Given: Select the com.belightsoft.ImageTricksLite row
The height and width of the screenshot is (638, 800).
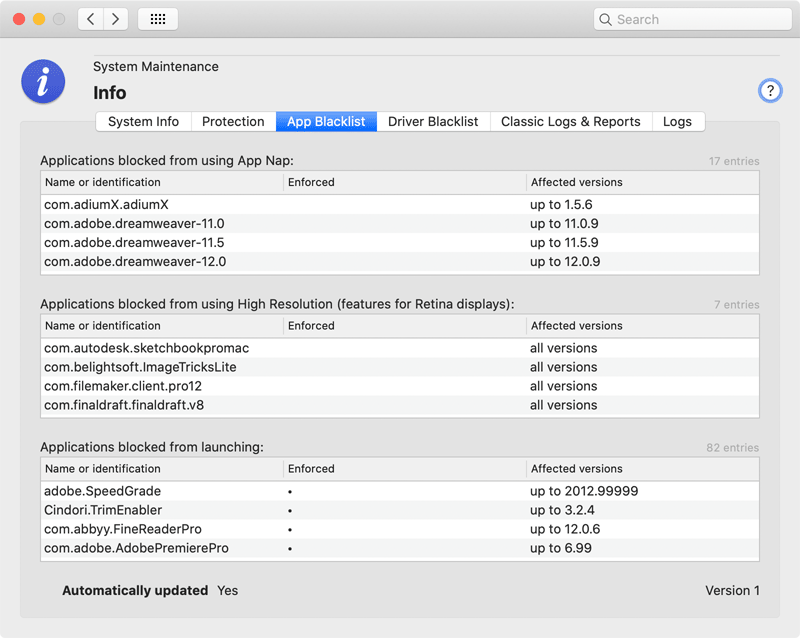Looking at the screenshot, I should click(400, 367).
